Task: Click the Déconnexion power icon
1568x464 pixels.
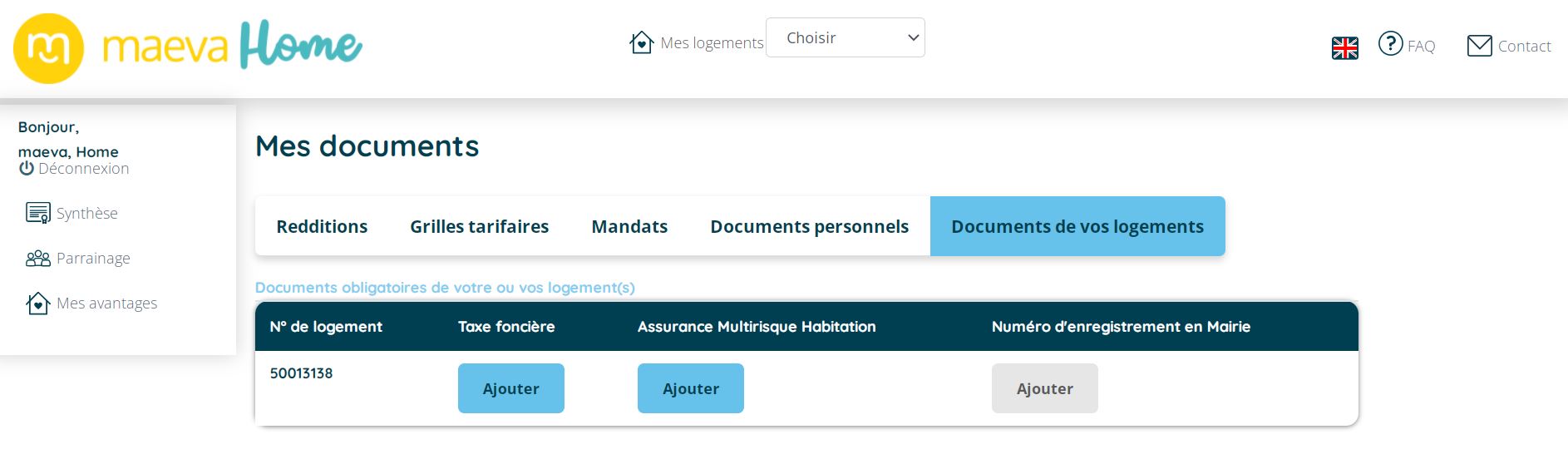Action: (x=27, y=169)
